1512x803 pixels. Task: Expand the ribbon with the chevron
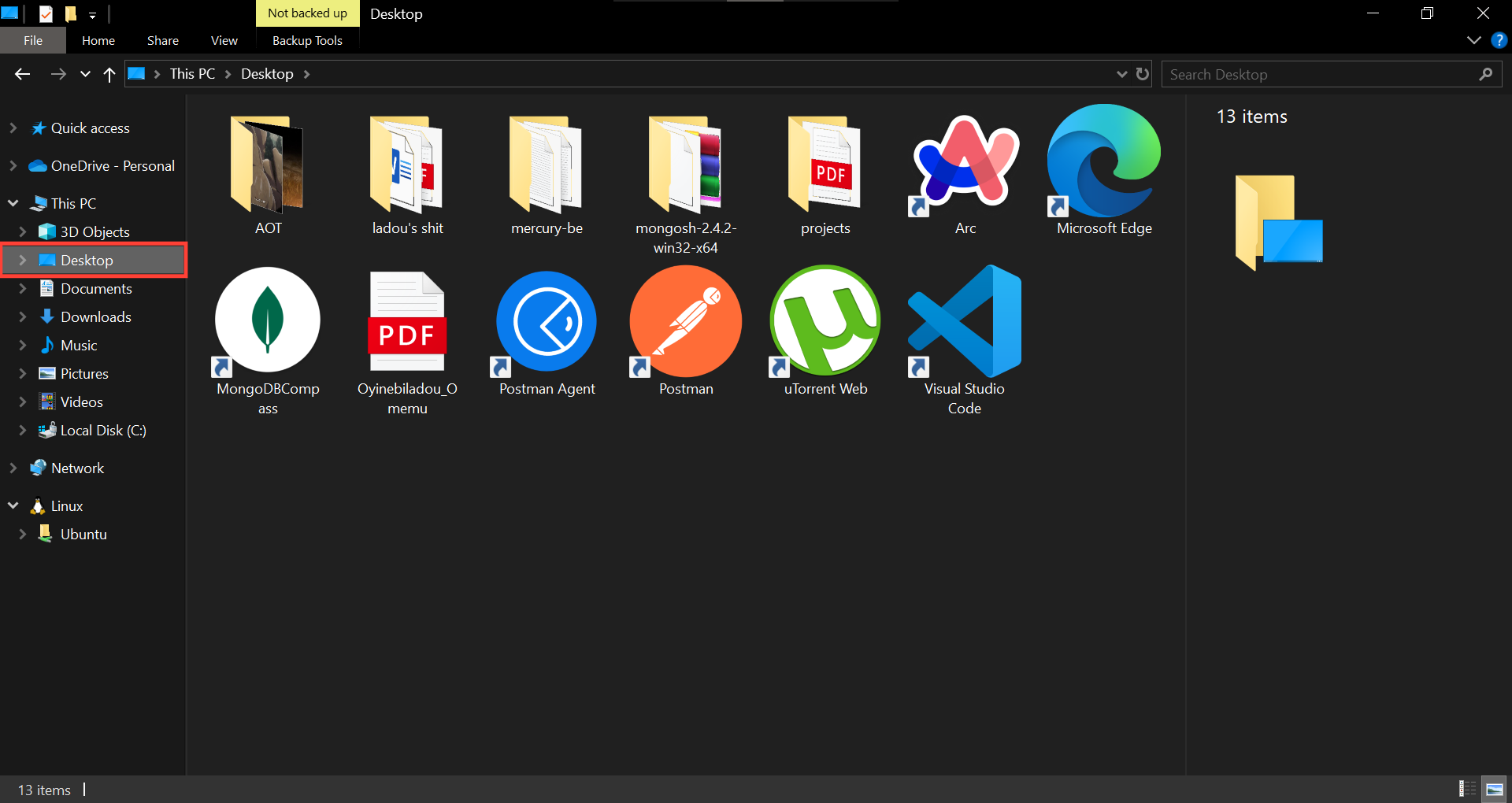1474,40
